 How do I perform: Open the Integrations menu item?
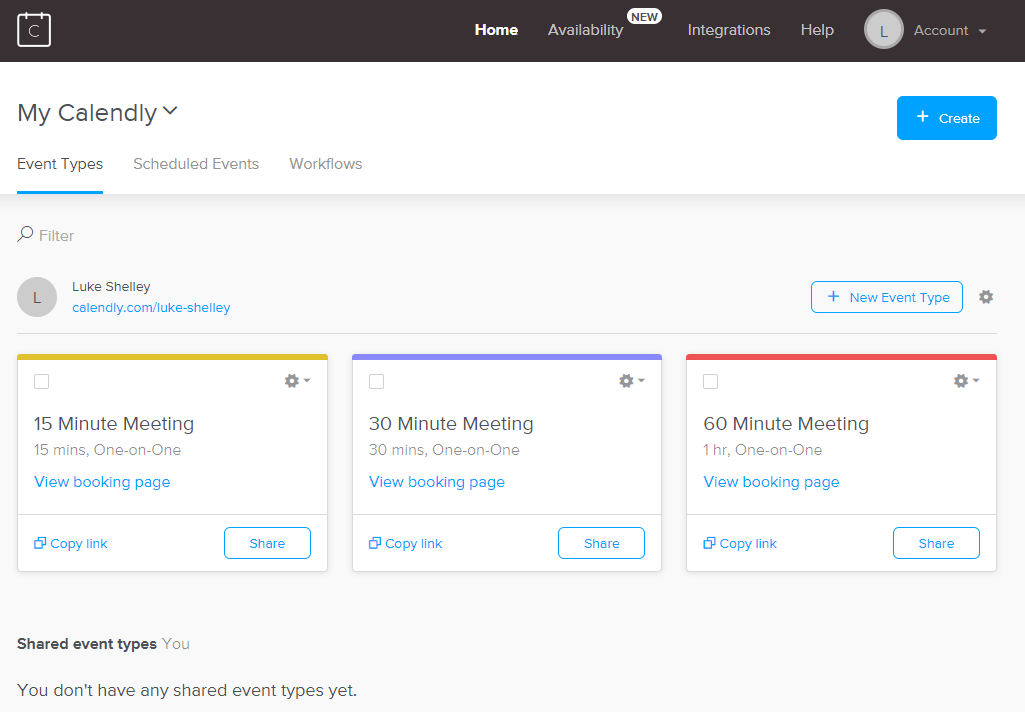[729, 30]
